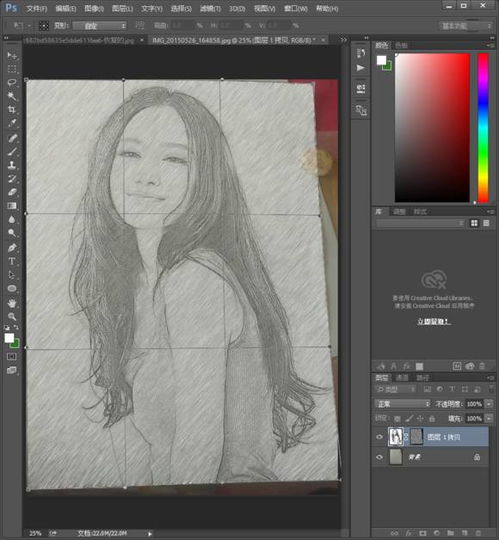Toggle lock transparent pixels
The width and height of the screenshot is (499, 540).
click(x=397, y=418)
